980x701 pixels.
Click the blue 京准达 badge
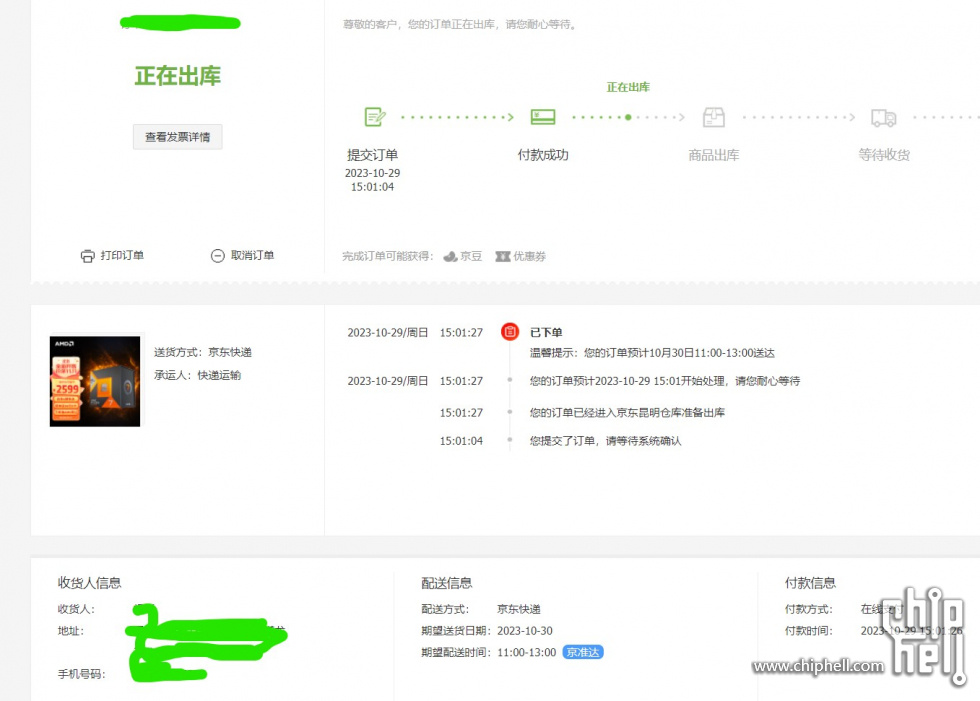point(582,652)
